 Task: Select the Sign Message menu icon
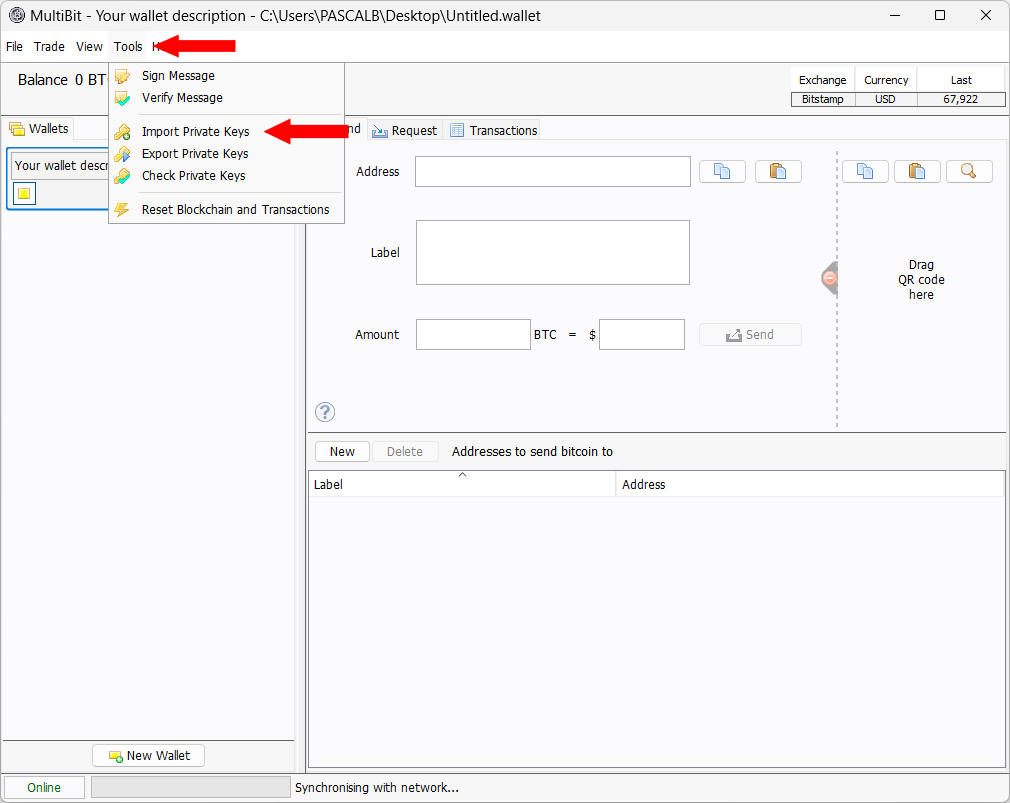click(x=123, y=75)
